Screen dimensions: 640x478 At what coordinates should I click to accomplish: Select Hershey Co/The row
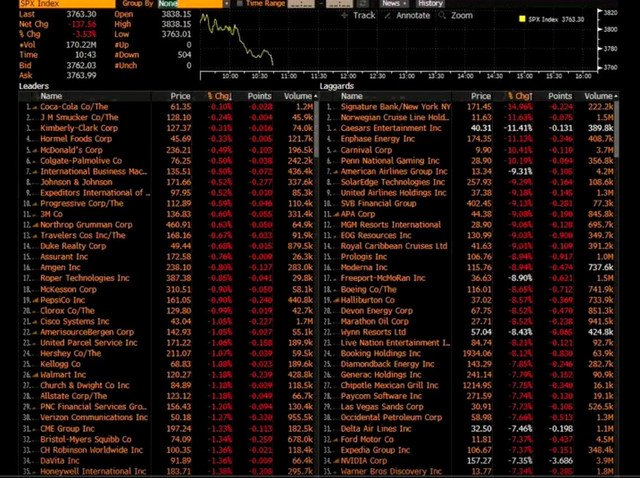[168, 353]
